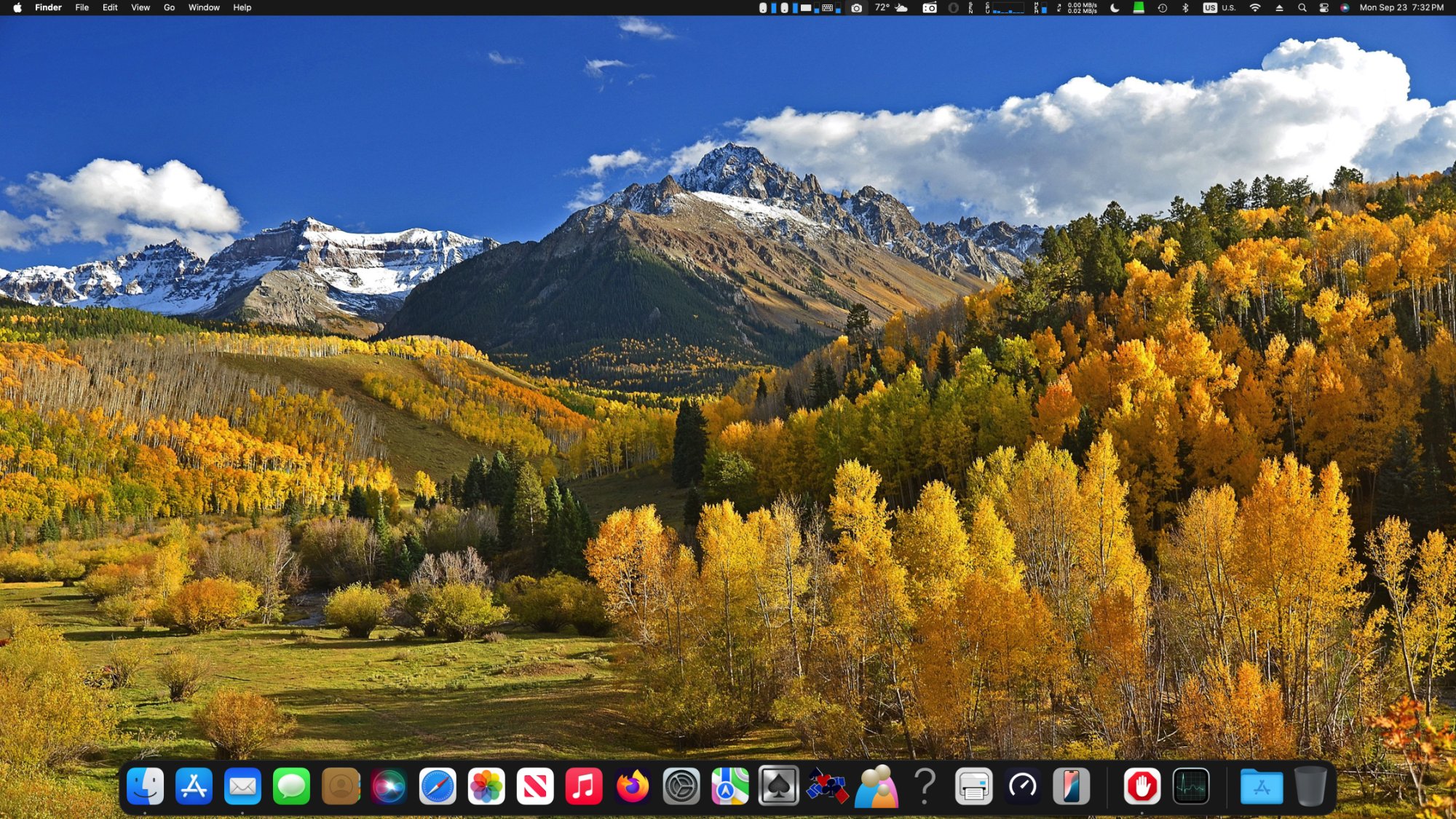Launch Firefox from the Dock
The height and width of the screenshot is (819, 1456).
point(632,786)
